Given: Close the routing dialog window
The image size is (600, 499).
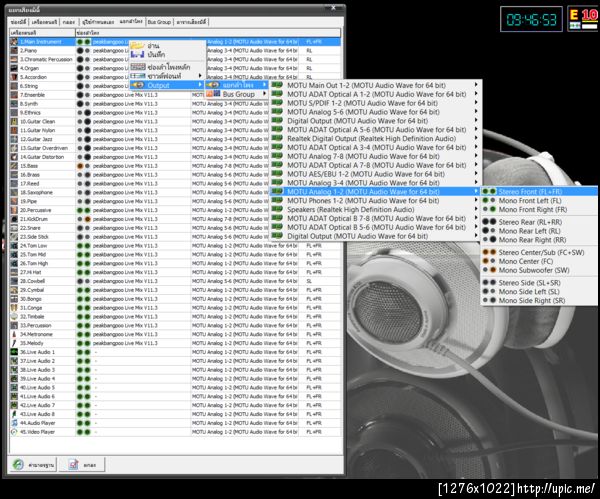Looking at the screenshot, I should (333, 8).
